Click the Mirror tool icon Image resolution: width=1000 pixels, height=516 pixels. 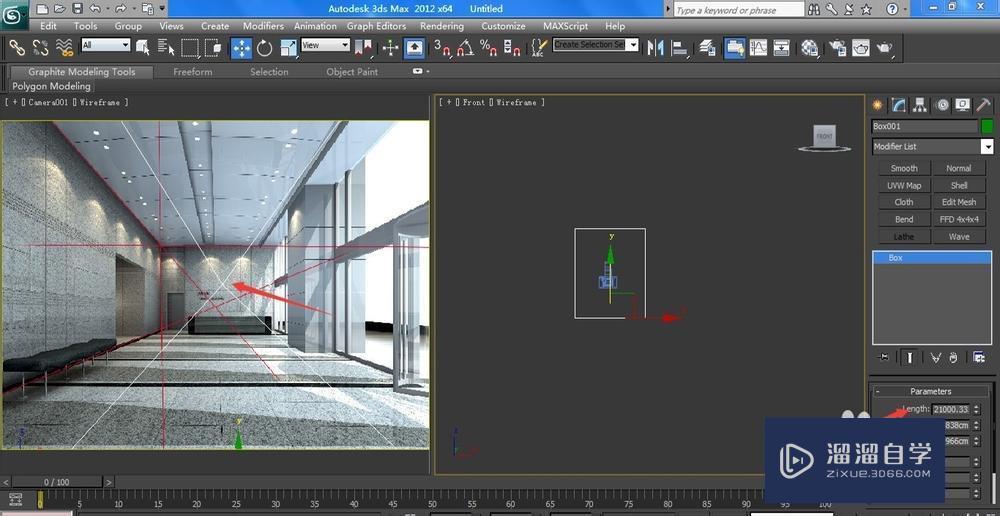pos(656,48)
